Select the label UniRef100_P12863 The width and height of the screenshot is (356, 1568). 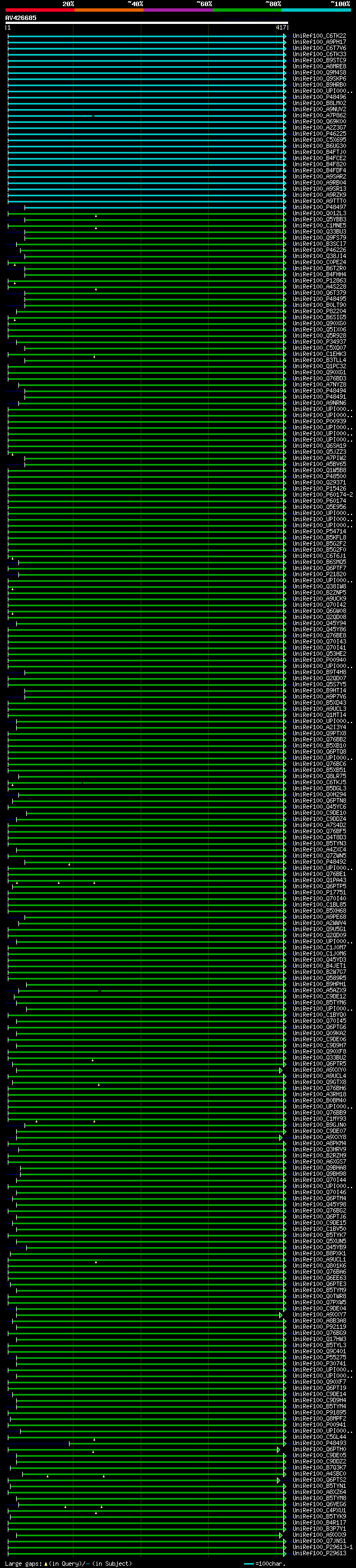[319, 280]
